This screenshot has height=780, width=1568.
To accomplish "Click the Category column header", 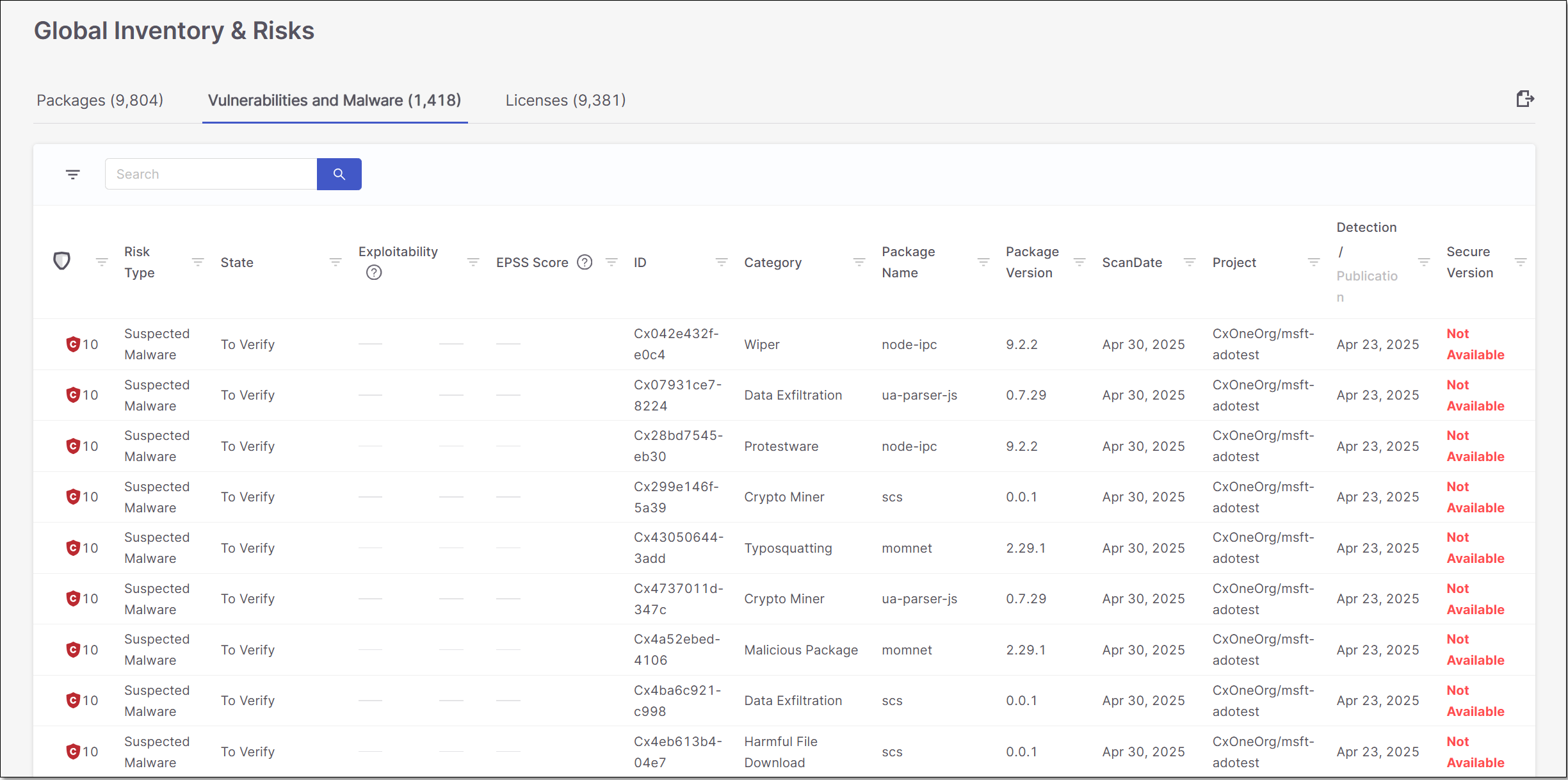I will (773, 263).
